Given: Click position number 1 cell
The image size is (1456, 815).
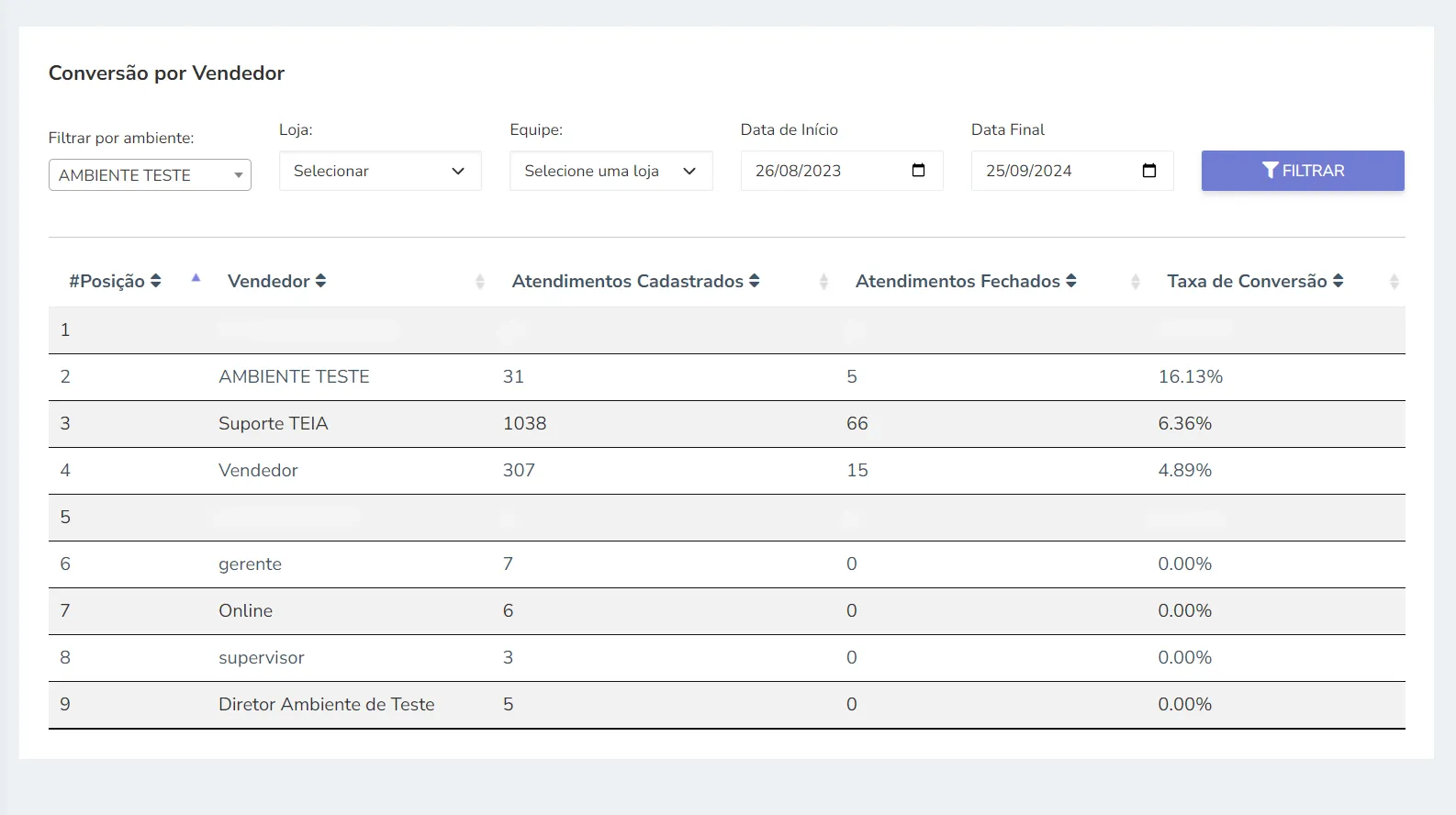Looking at the screenshot, I should (x=65, y=329).
